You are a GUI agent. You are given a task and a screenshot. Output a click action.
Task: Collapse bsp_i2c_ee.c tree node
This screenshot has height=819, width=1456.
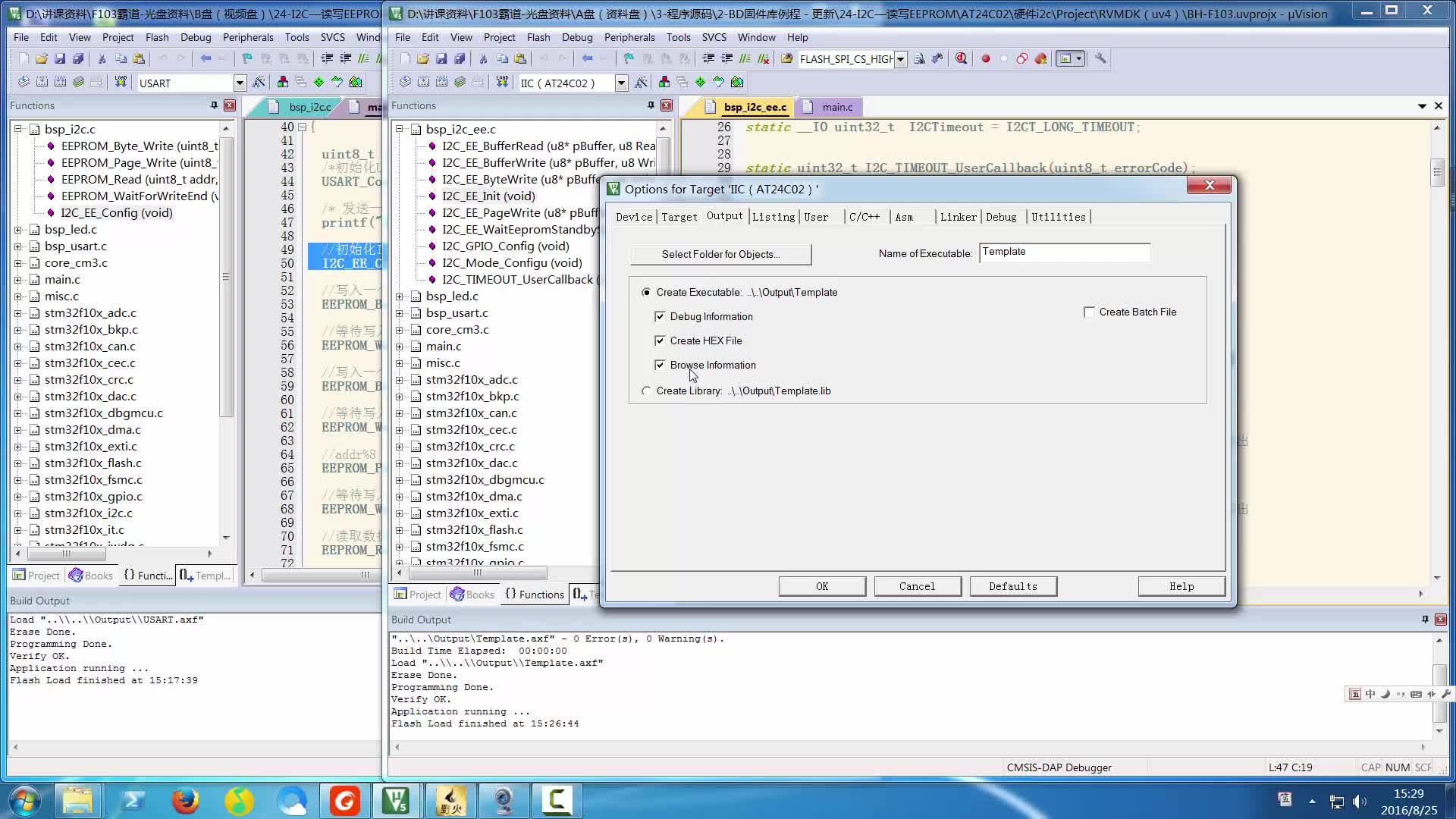point(400,130)
